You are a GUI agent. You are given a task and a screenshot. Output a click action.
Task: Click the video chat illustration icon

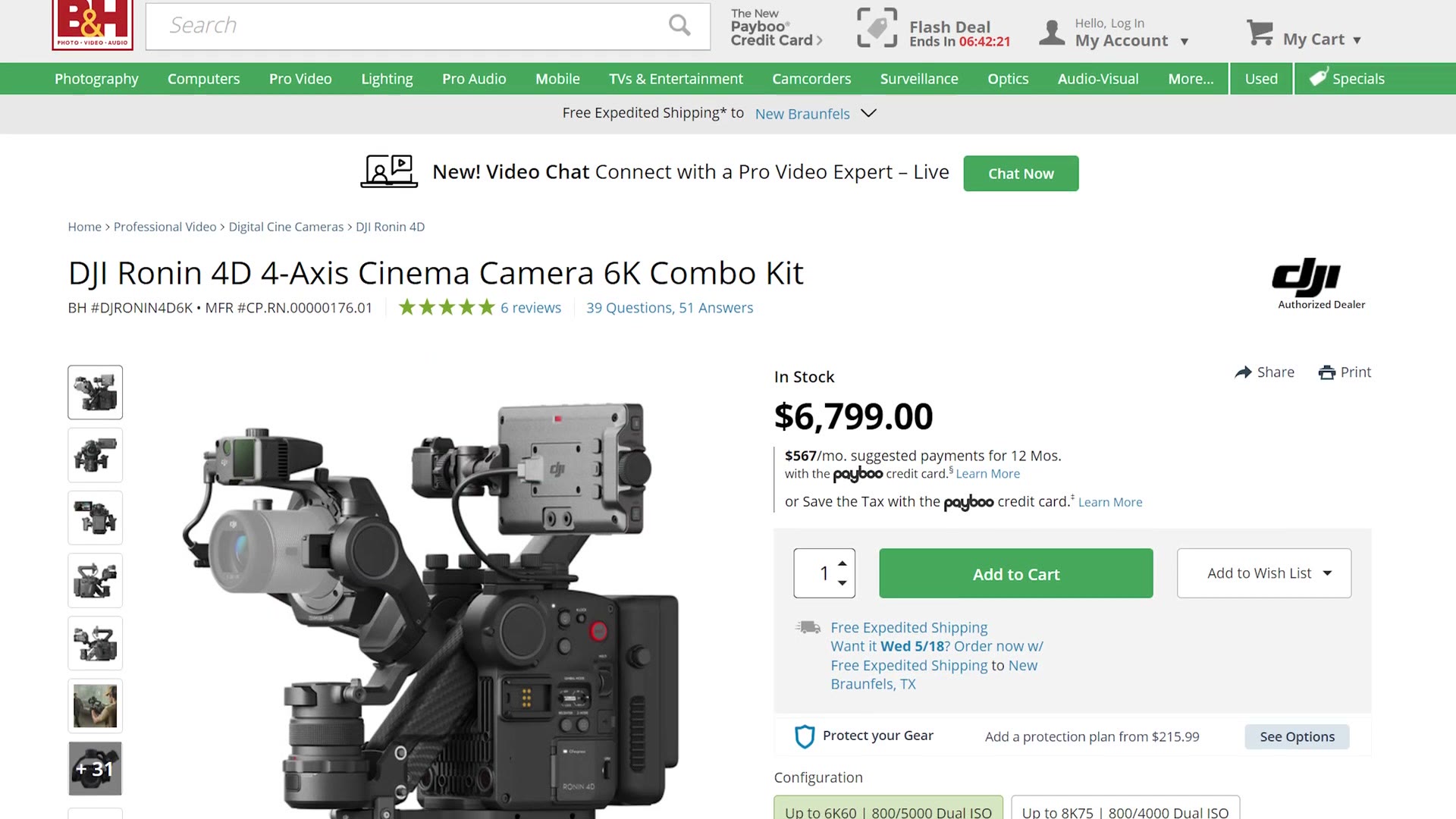(x=389, y=171)
